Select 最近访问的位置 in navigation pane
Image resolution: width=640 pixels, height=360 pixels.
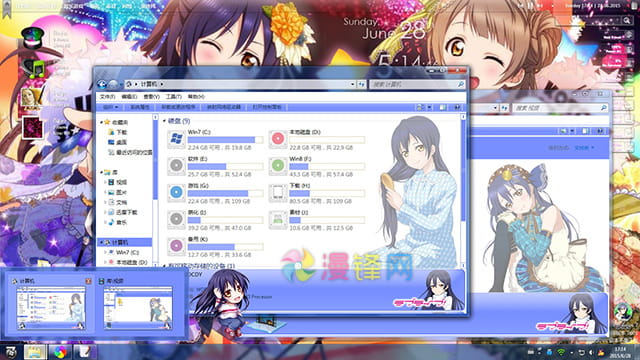tap(130, 152)
